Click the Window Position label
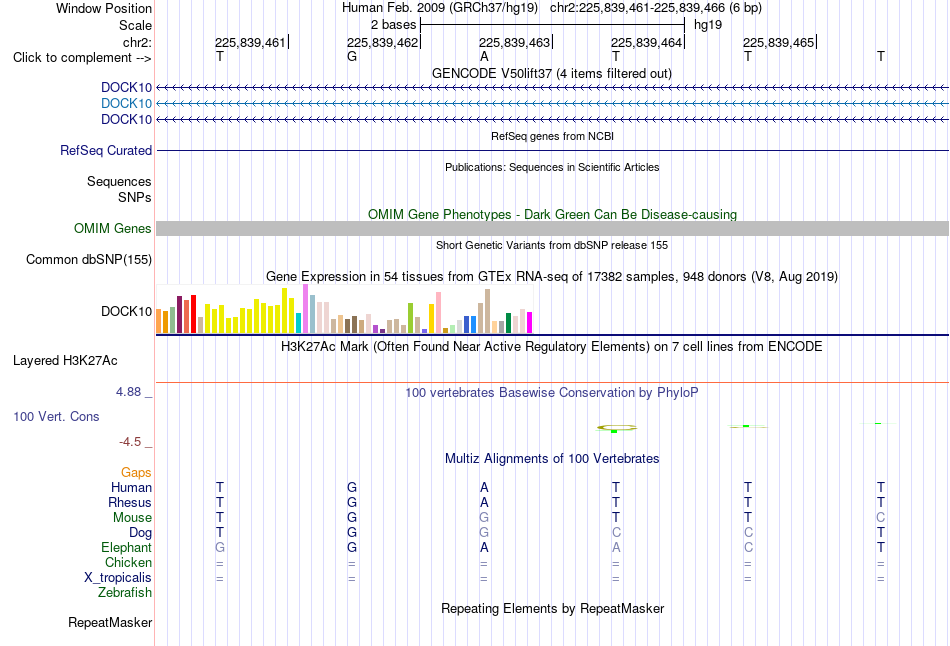This screenshot has height=646, width=950. 104,8
